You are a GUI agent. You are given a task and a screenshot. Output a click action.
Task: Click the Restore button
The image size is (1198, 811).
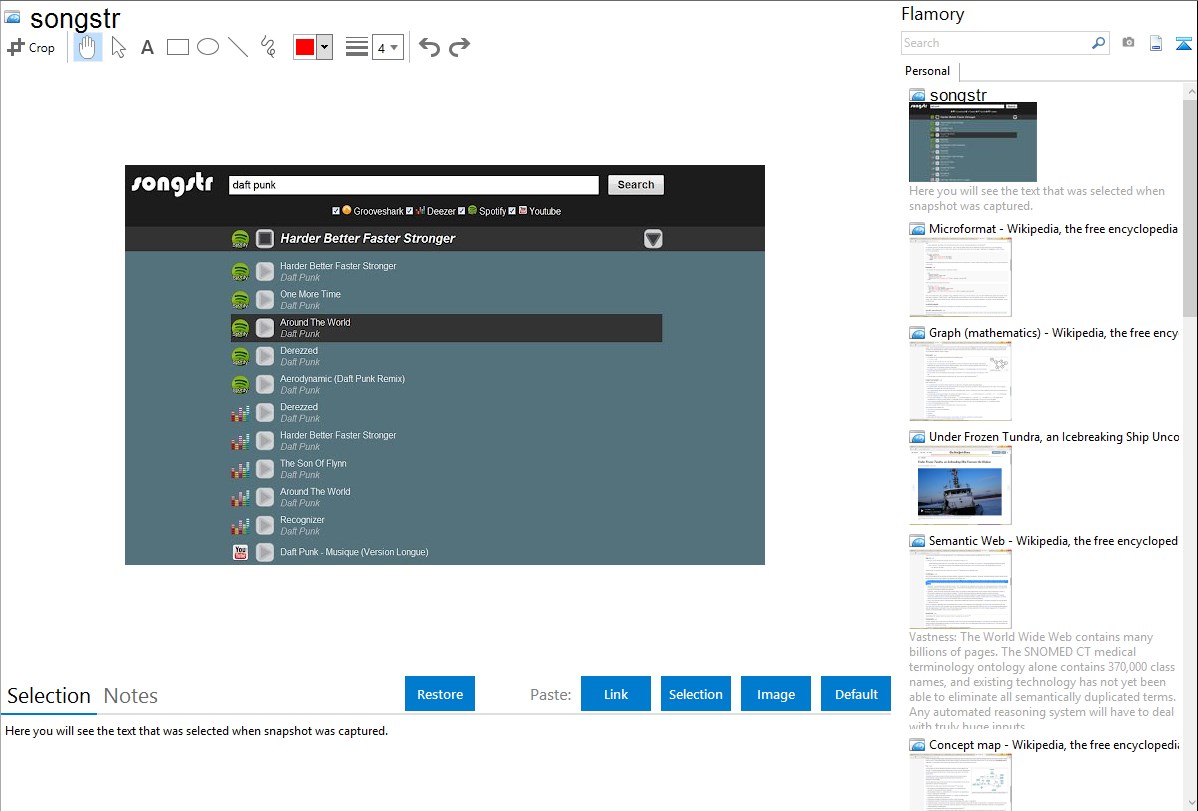pyautogui.click(x=440, y=694)
